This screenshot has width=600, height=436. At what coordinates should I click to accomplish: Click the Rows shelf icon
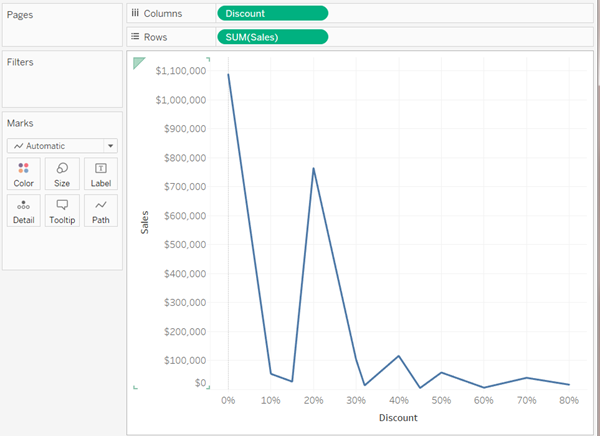point(135,37)
